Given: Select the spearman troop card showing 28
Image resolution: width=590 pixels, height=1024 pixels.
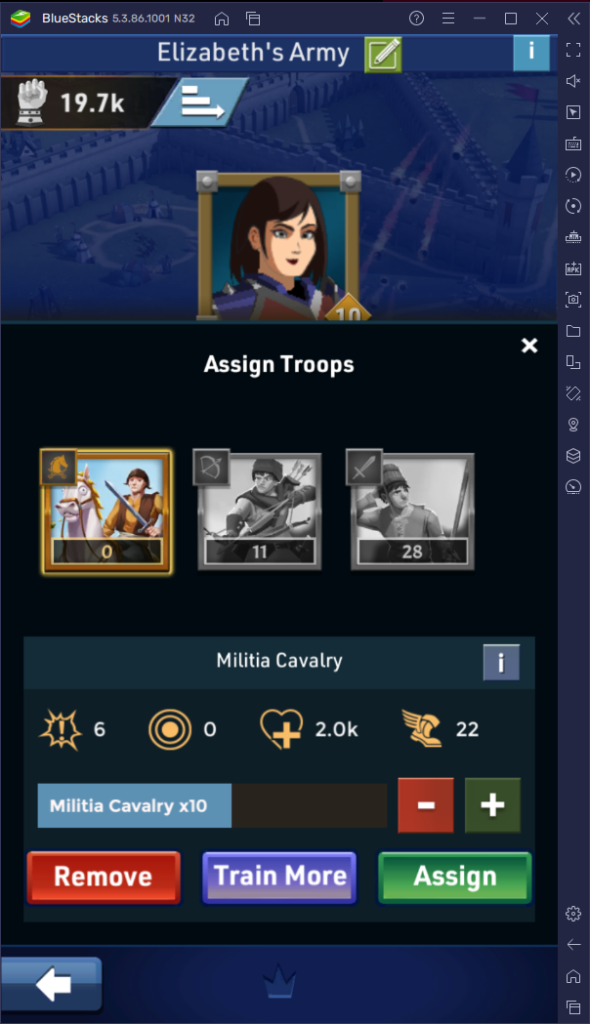Looking at the screenshot, I should 411,510.
